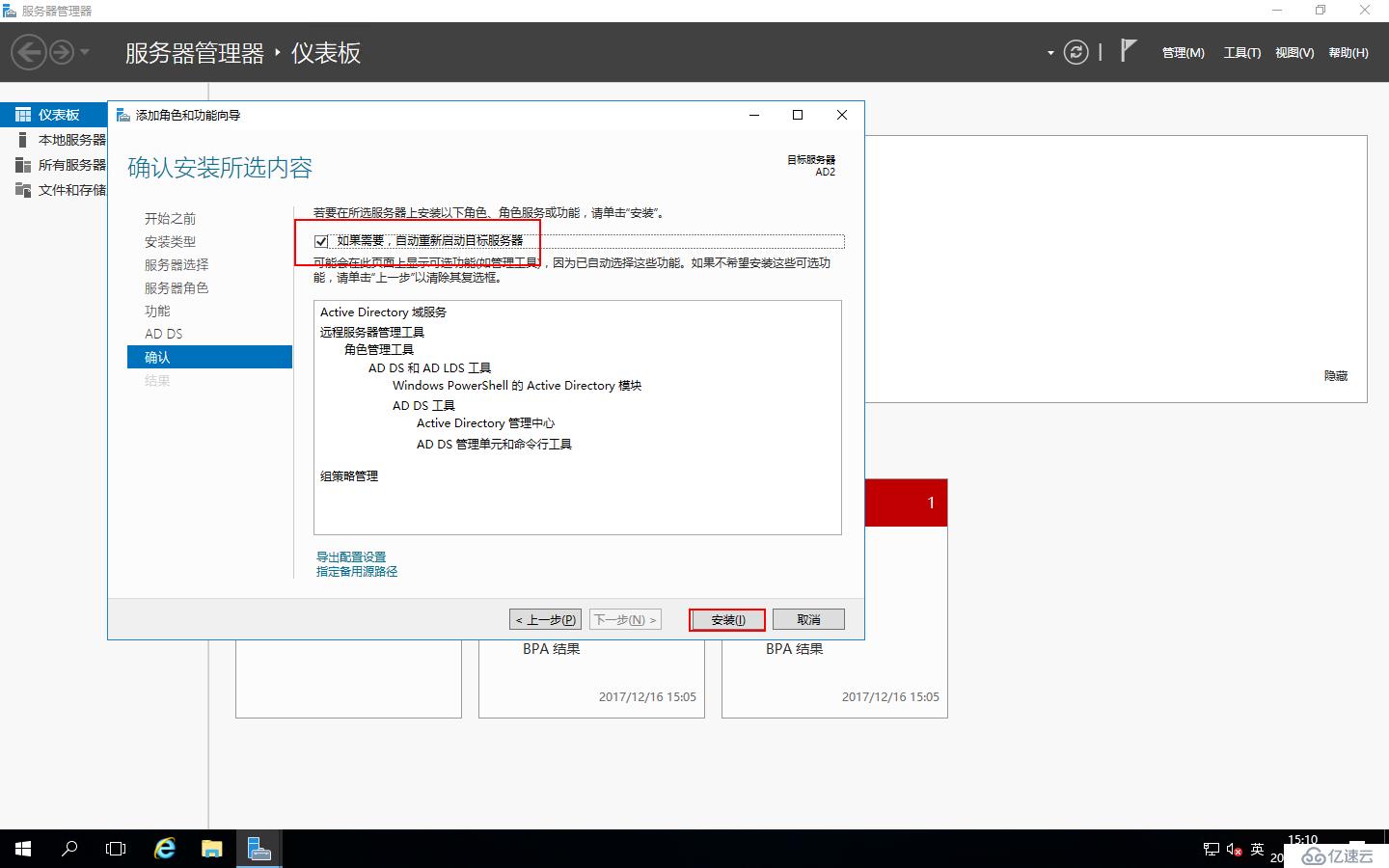Go to the 服务器角色 wizard step
1389x868 pixels.
pos(177,288)
